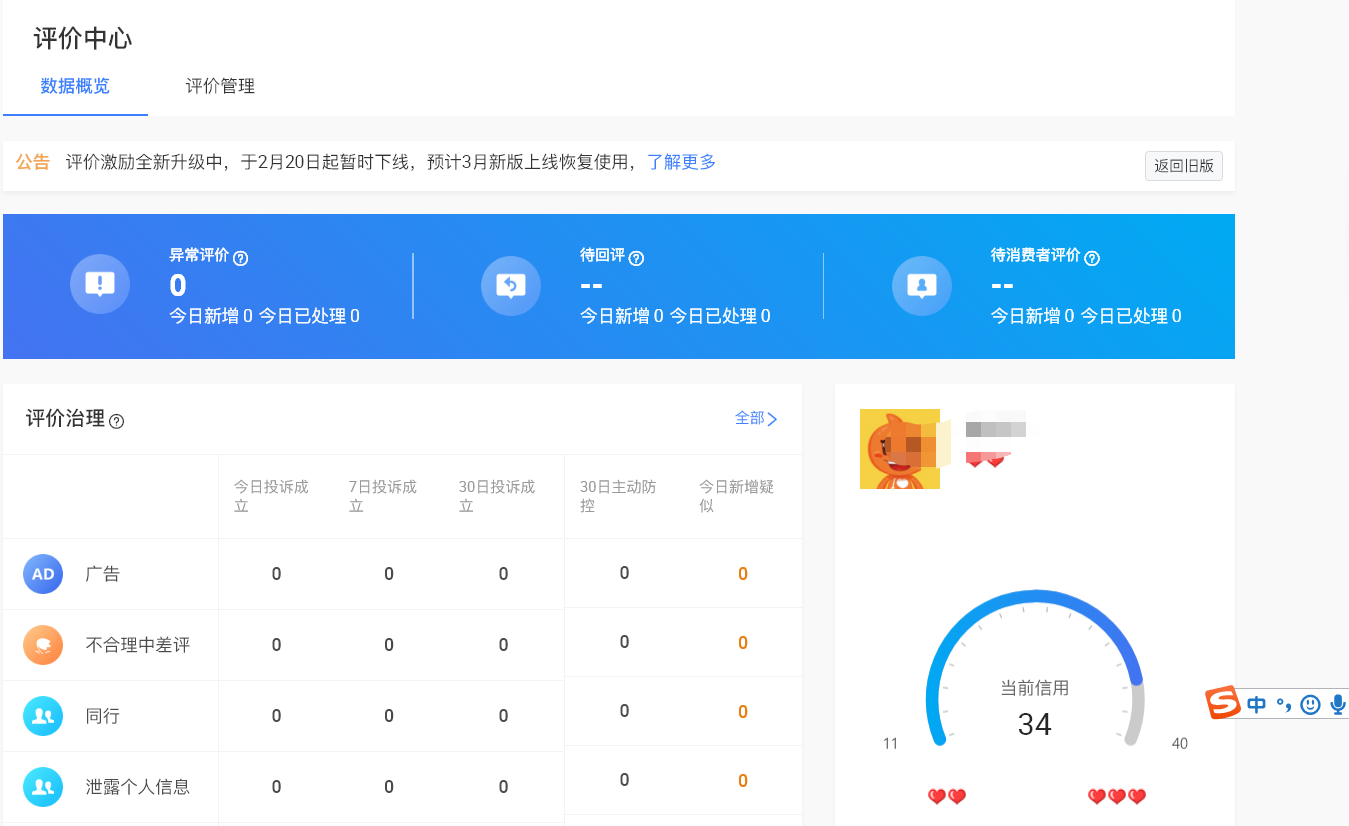Image resolution: width=1349 pixels, height=826 pixels.
Task: Click 7日投诉成立 column header
Action: click(383, 496)
